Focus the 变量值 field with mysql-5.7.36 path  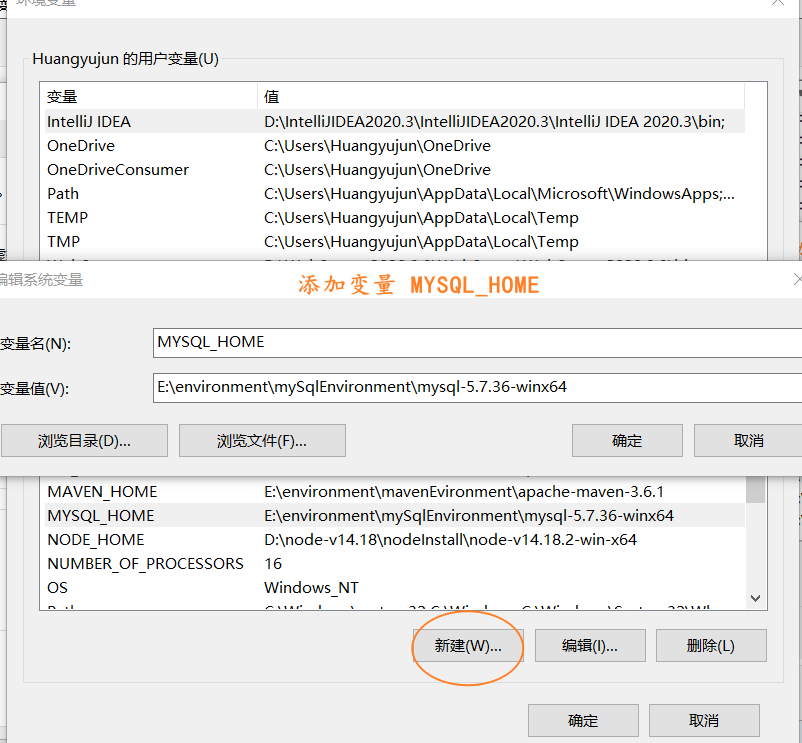(477, 388)
